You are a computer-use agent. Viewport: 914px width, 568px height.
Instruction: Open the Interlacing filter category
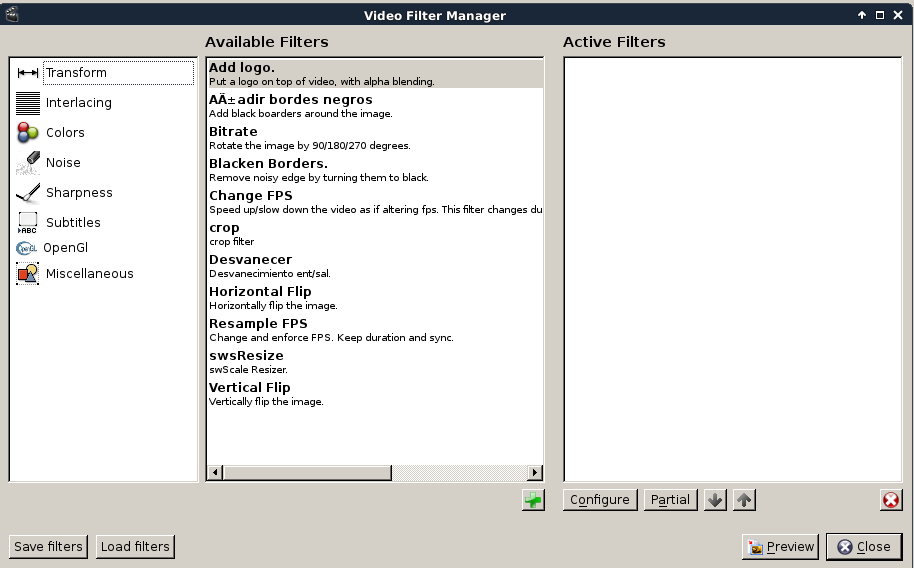point(104,103)
